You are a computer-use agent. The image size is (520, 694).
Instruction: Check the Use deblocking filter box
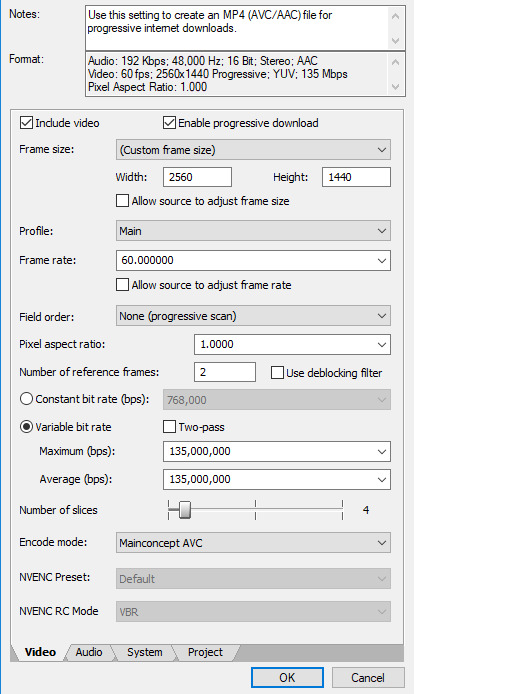pyautogui.click(x=277, y=373)
